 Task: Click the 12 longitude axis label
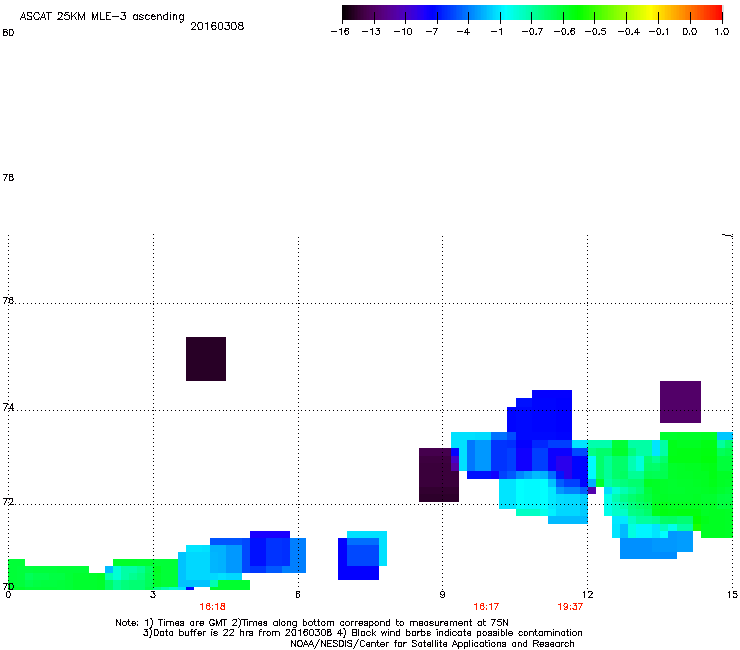tap(587, 595)
